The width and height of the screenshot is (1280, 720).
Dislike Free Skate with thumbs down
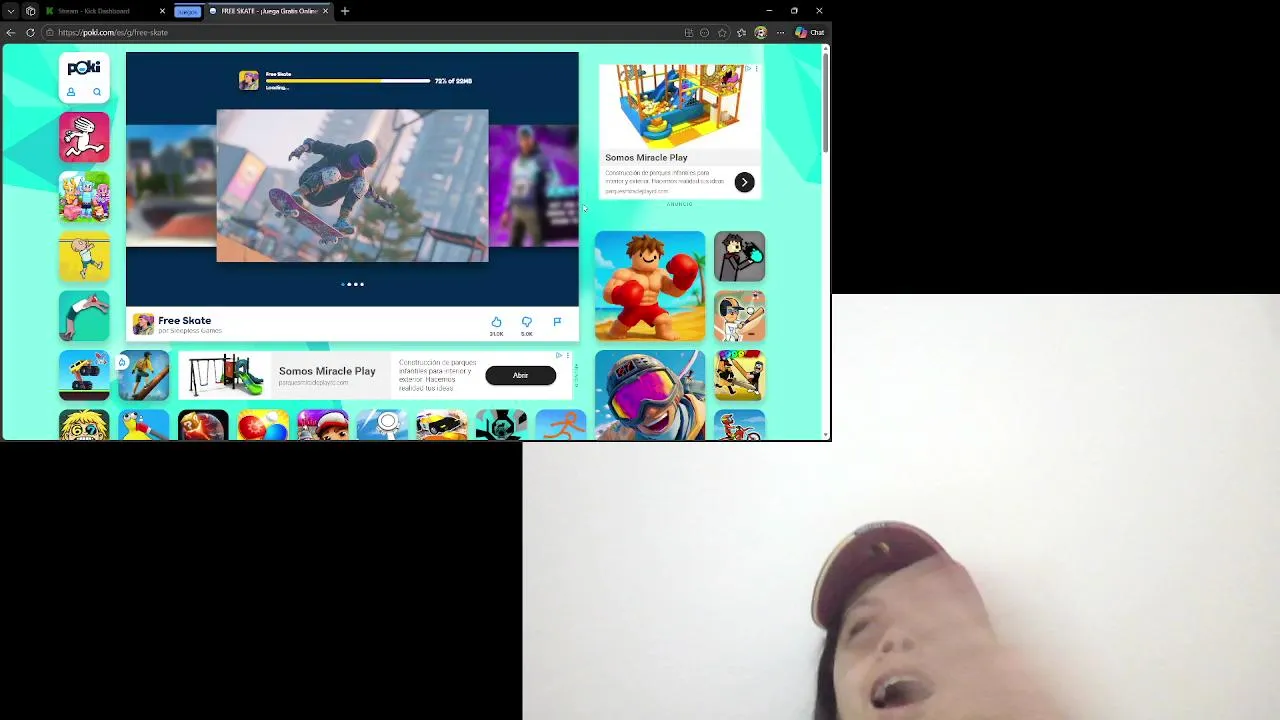click(526, 322)
